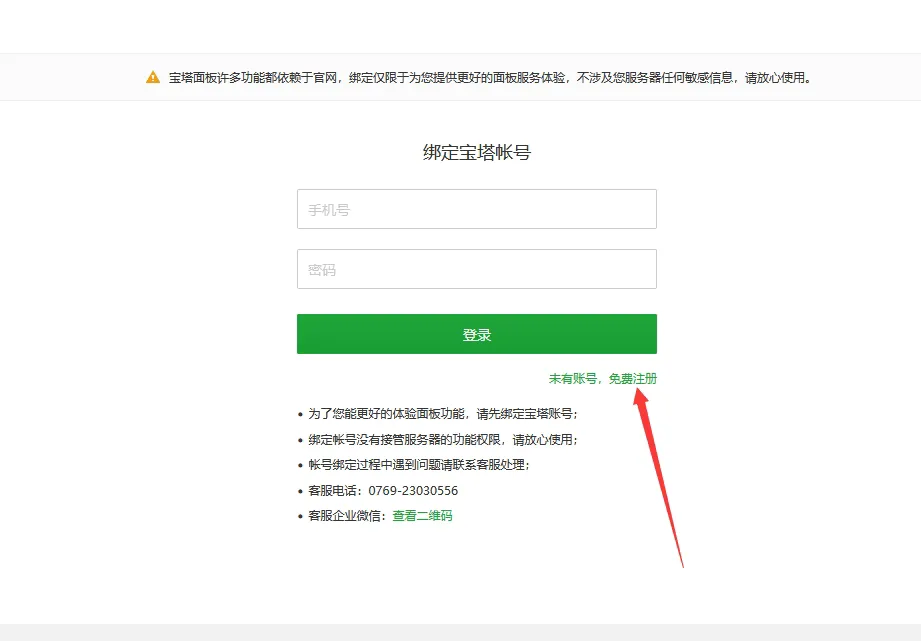Click the bullet dot before 为了您能更好
The image size is (921, 641).
[x=300, y=415]
